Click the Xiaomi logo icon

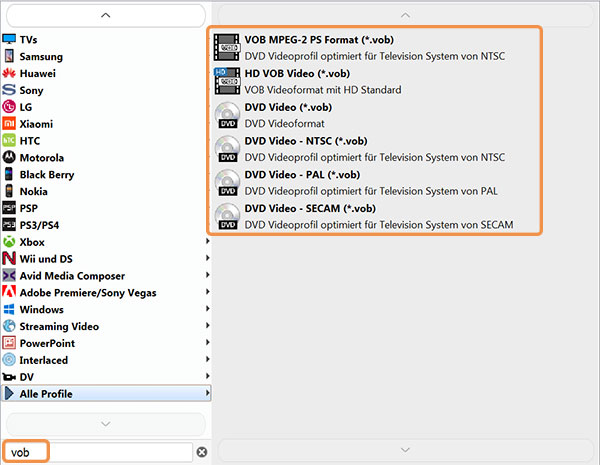(x=9, y=123)
